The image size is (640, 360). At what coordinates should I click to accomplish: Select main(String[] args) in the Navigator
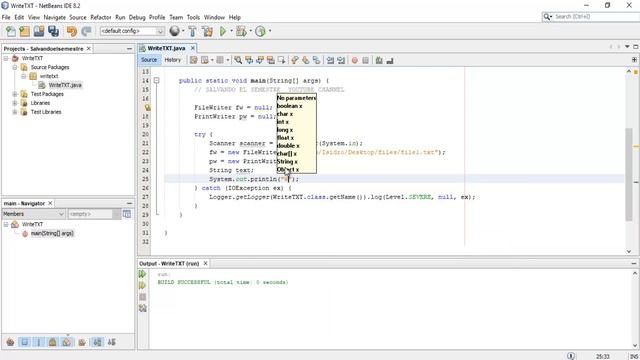(52, 233)
